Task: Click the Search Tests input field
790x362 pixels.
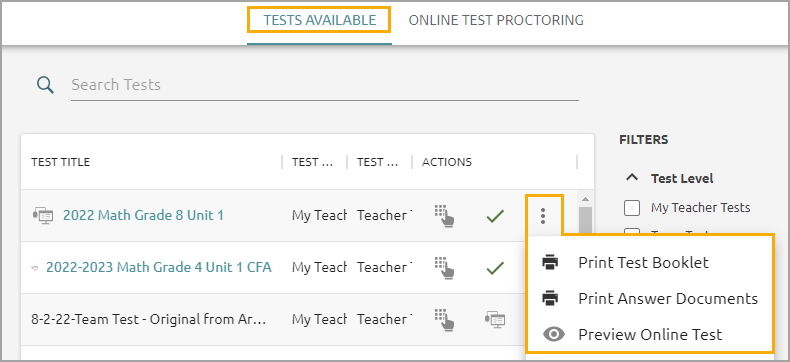Action: (324, 85)
